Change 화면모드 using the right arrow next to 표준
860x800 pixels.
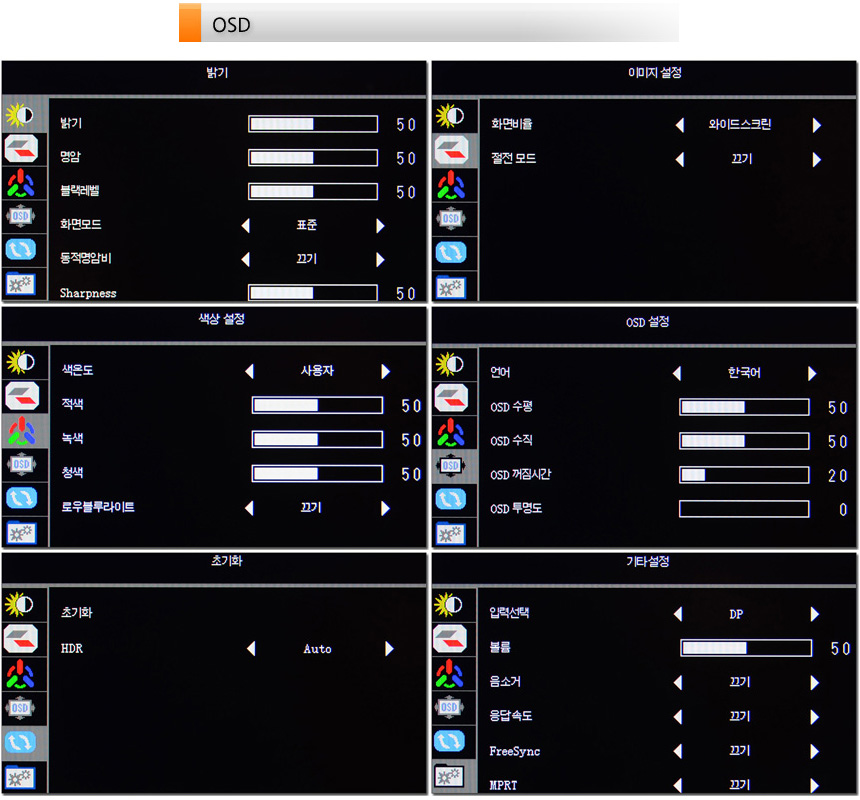pos(380,226)
